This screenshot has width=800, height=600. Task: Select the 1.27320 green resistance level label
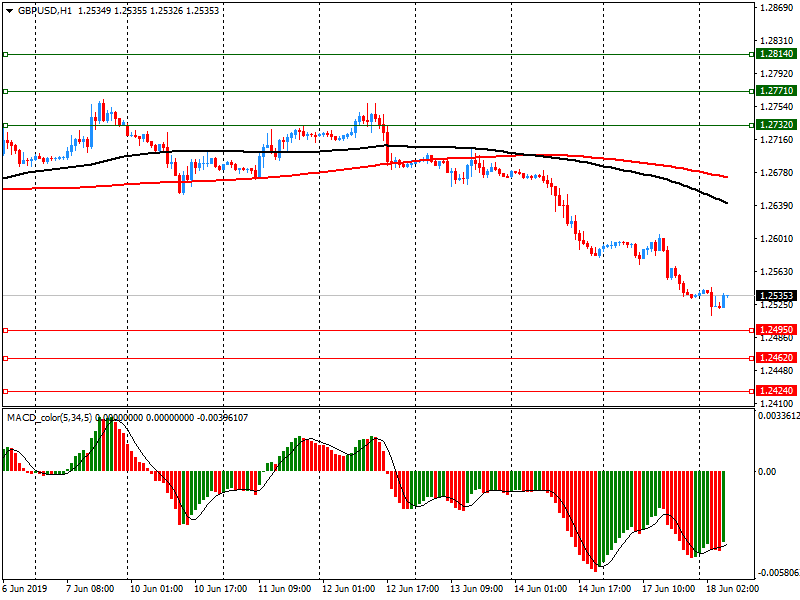776,124
